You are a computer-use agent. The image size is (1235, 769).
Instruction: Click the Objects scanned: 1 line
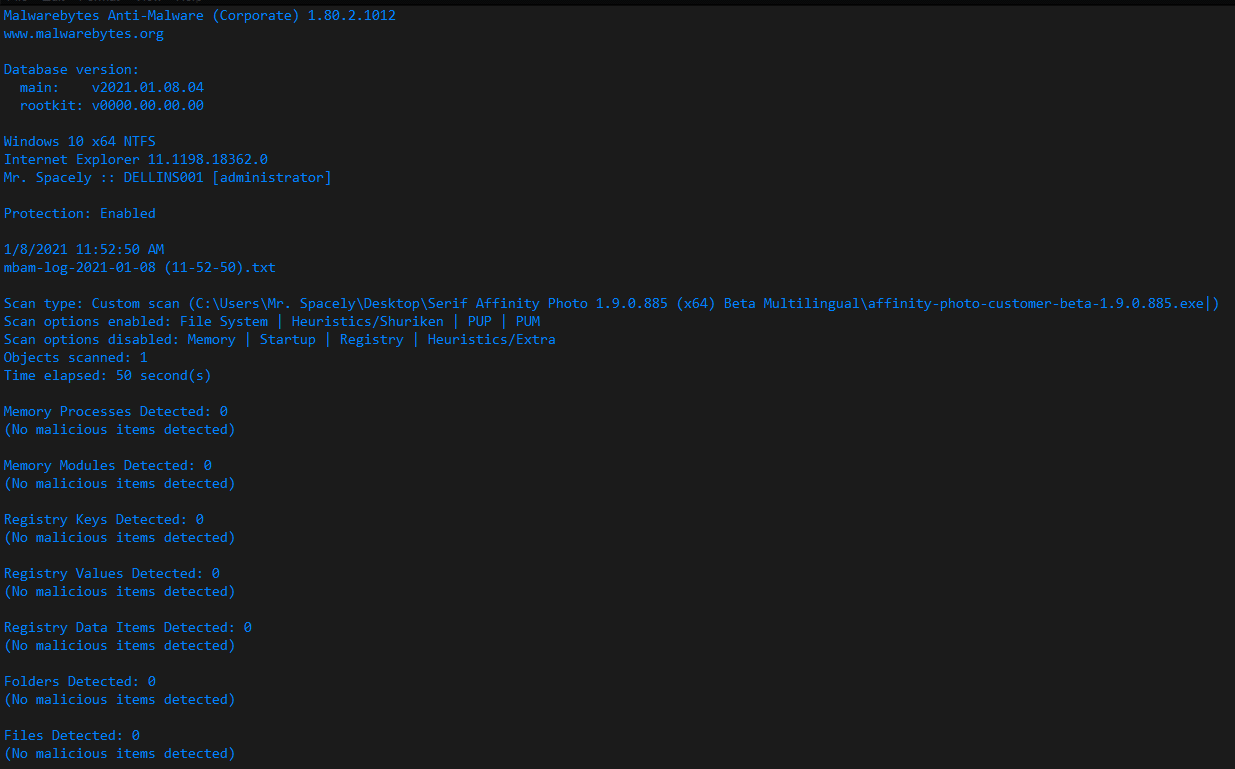click(76, 358)
